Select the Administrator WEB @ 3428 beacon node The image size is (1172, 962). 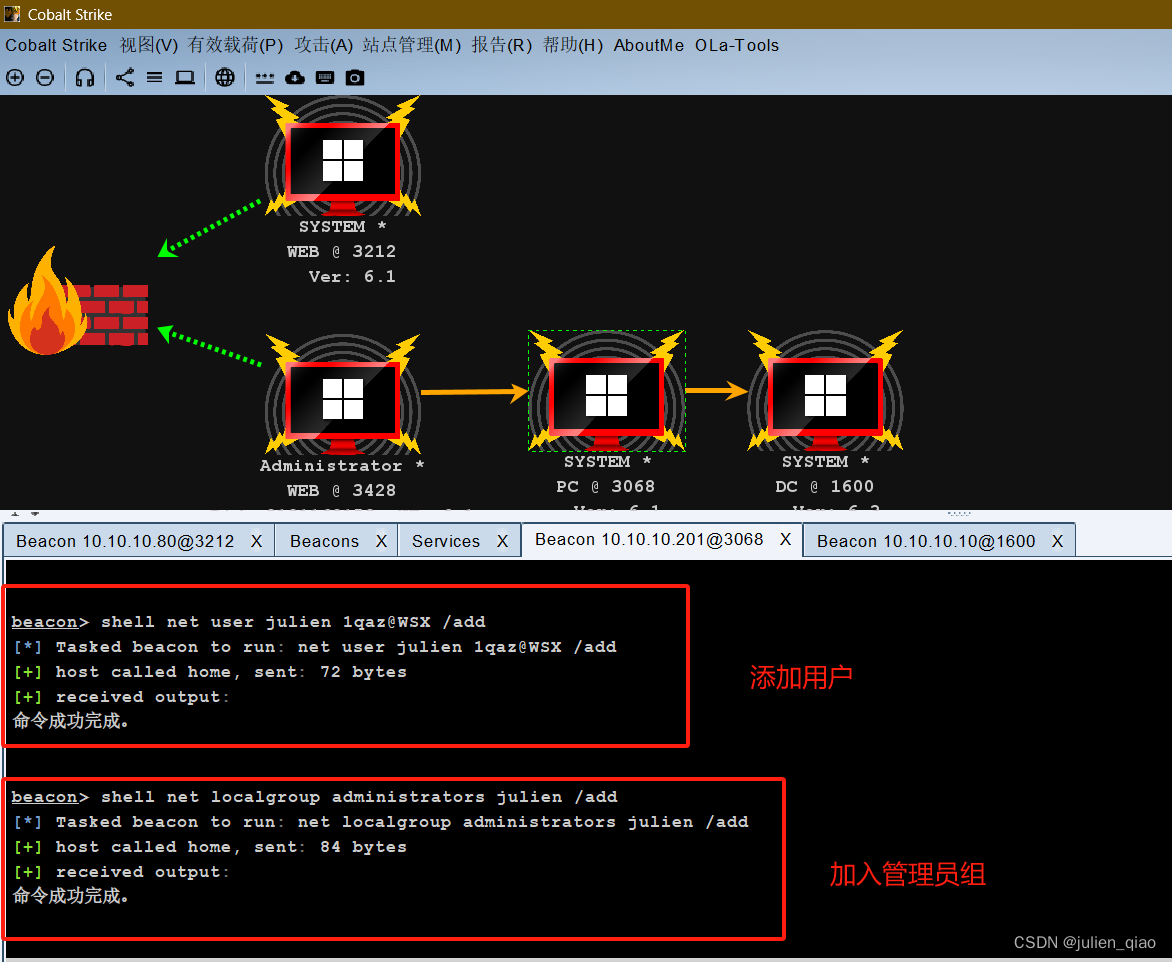343,395
